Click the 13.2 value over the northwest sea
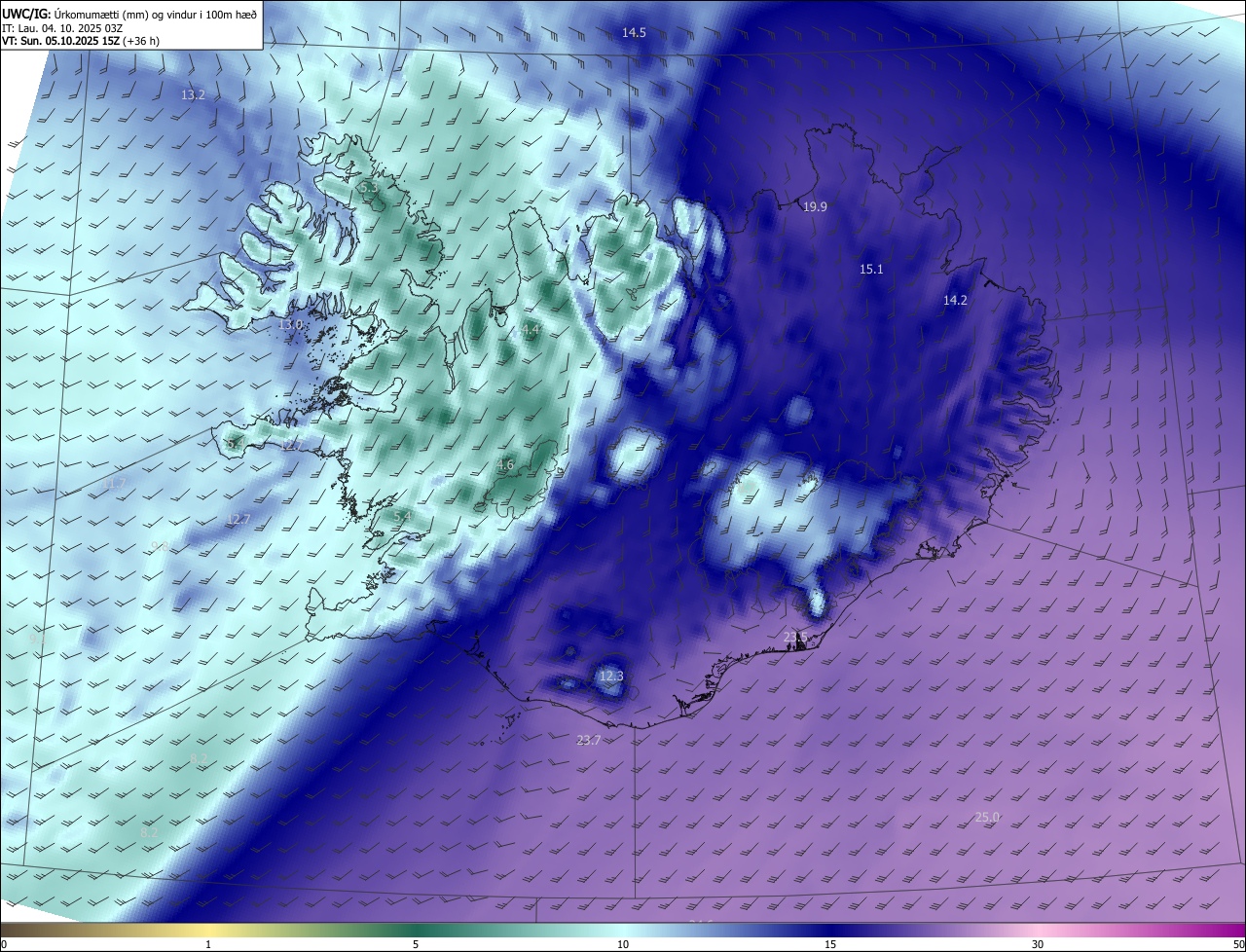Image resolution: width=1246 pixels, height=952 pixels. [193, 95]
